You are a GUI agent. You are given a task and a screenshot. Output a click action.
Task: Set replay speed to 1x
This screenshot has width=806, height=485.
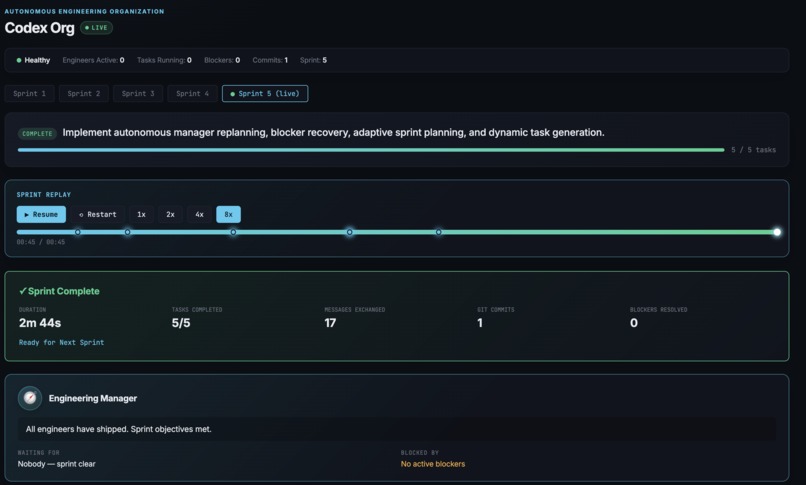pos(141,214)
